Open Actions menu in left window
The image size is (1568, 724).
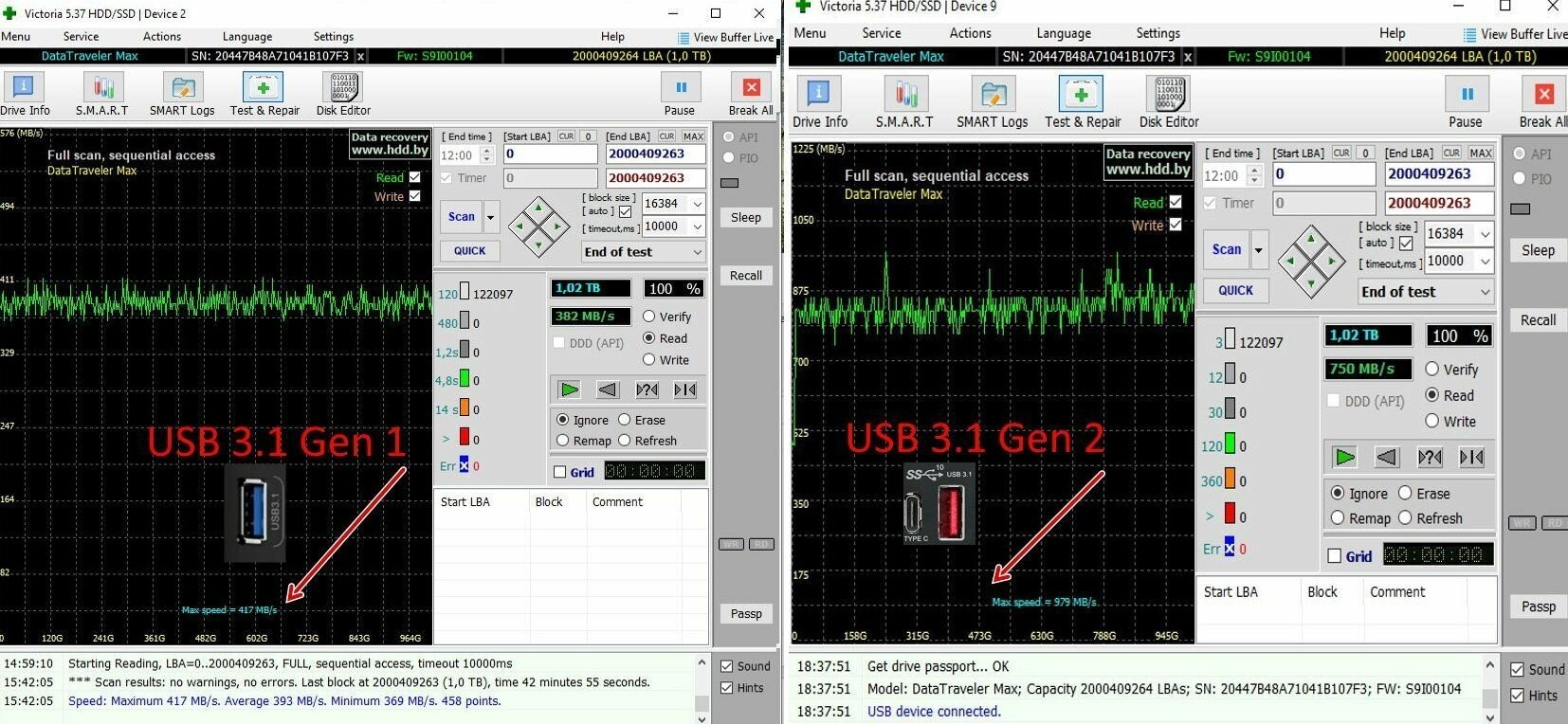(x=162, y=37)
